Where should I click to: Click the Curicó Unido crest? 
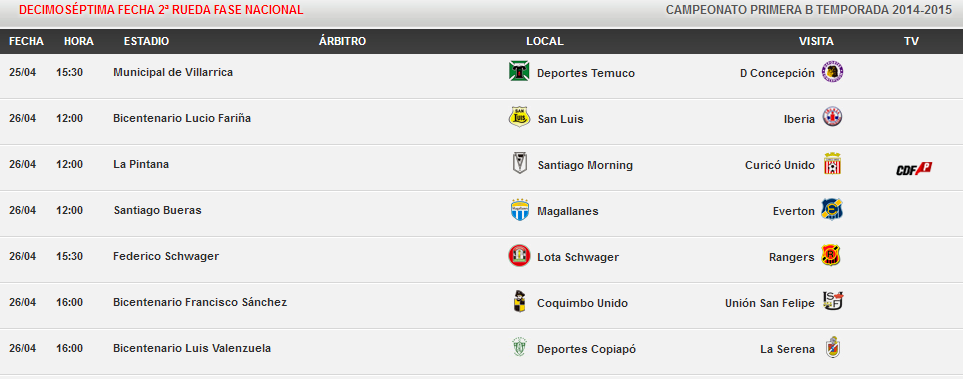point(832,163)
